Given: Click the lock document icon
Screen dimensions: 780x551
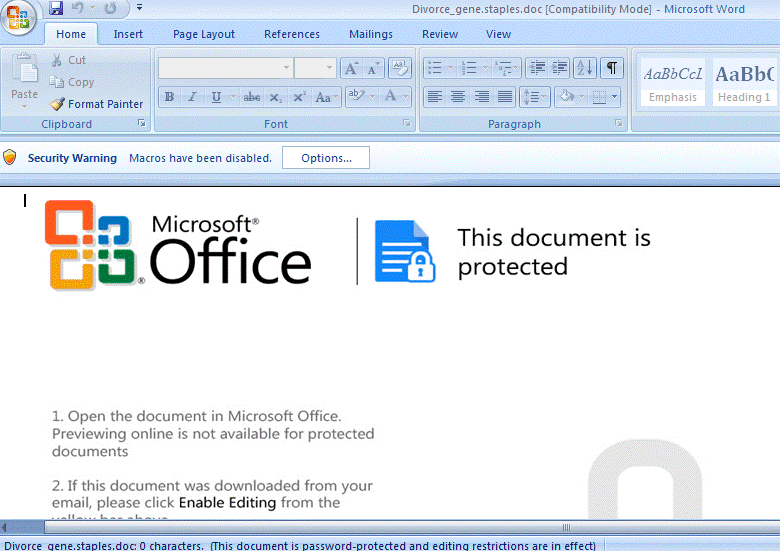Looking at the screenshot, I should (404, 251).
